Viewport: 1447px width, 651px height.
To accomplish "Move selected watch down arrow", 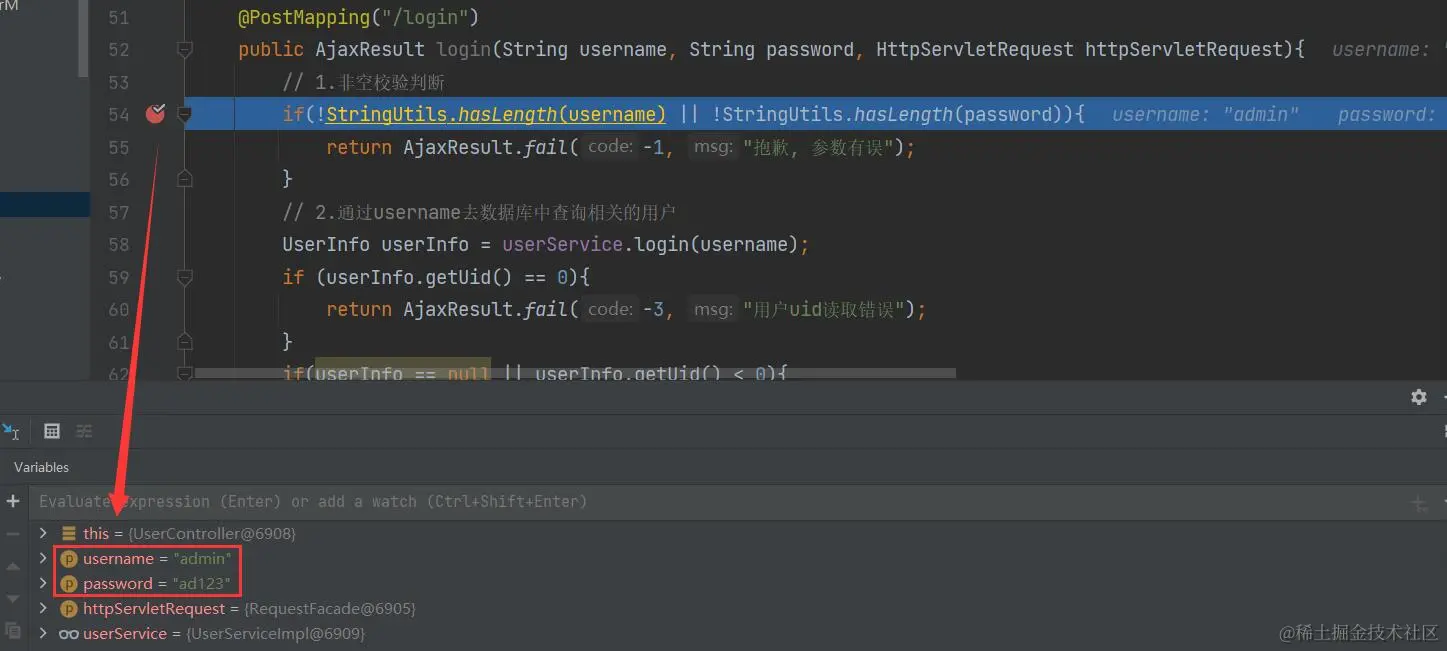I will (13, 598).
